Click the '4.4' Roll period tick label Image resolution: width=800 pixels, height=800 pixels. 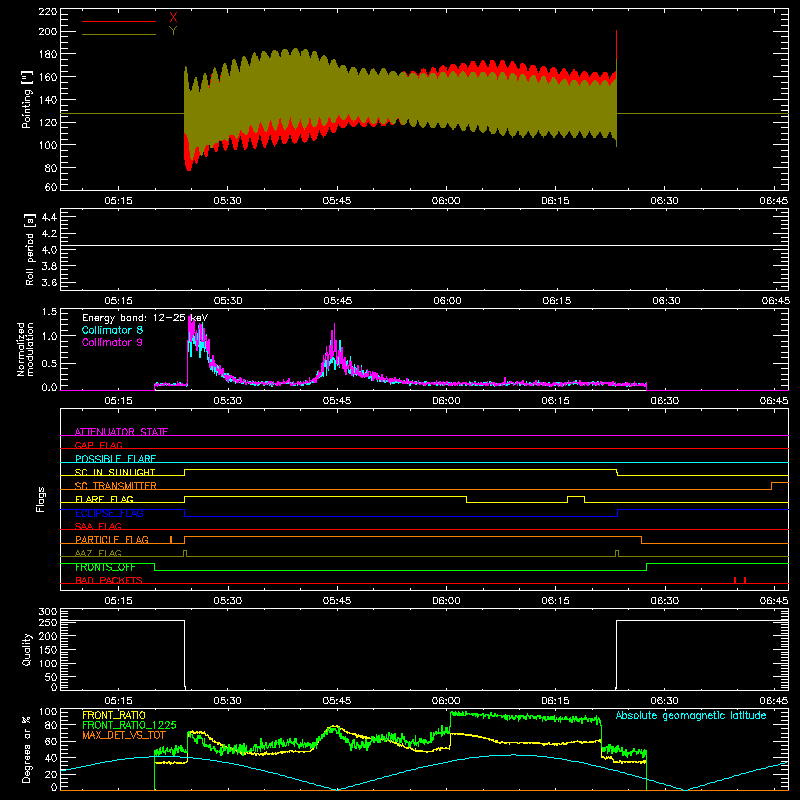pyautogui.click(x=49, y=217)
